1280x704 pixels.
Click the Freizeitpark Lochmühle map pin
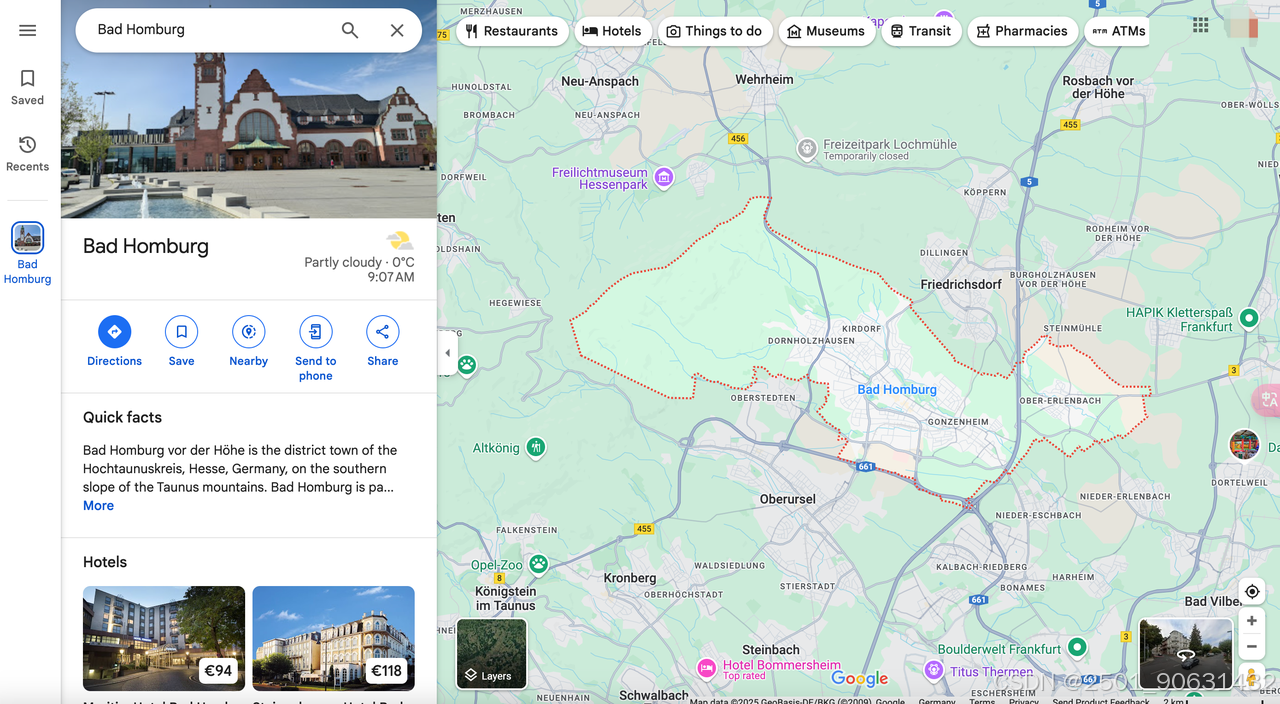click(x=807, y=149)
